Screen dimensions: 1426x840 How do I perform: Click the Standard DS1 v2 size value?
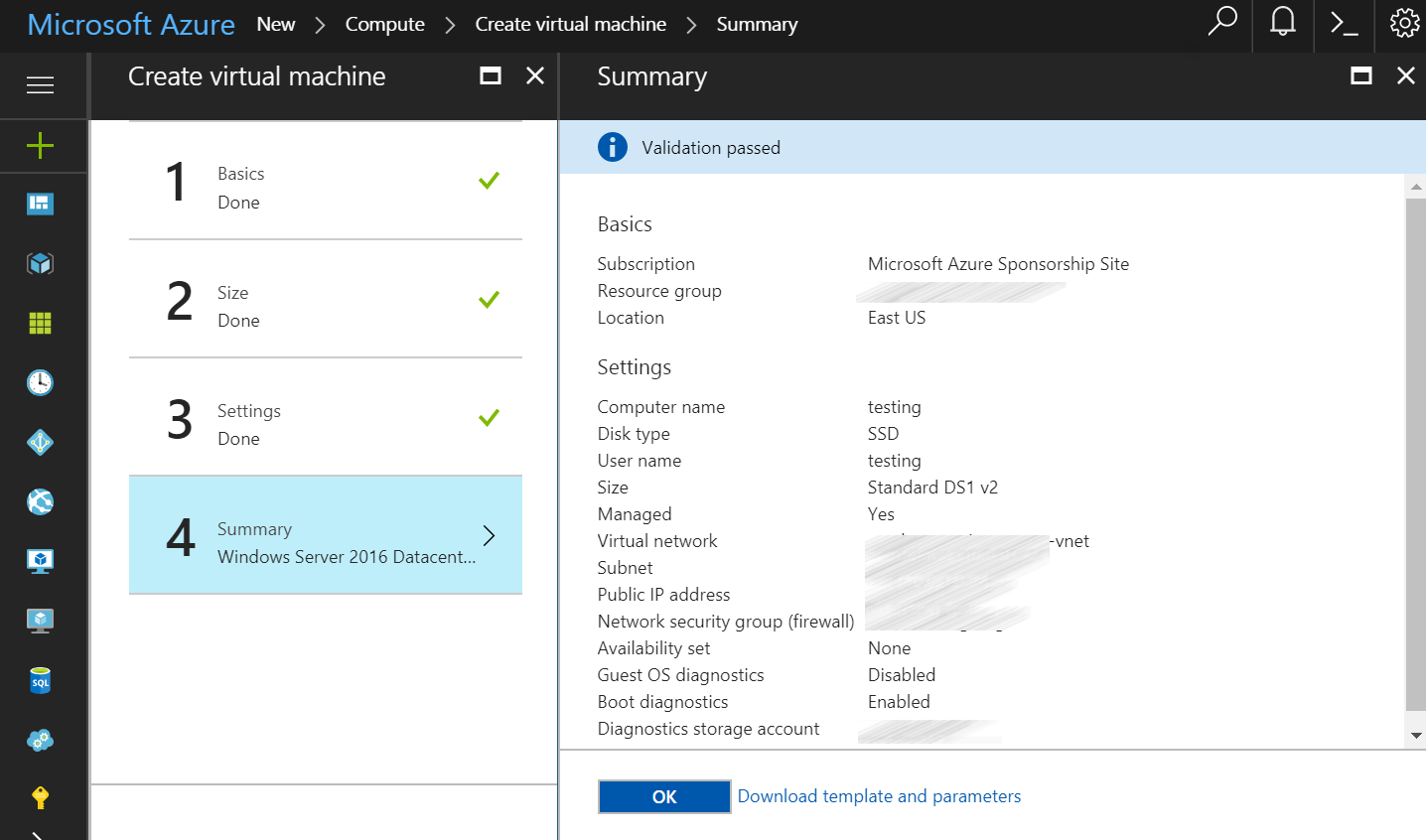(x=932, y=488)
